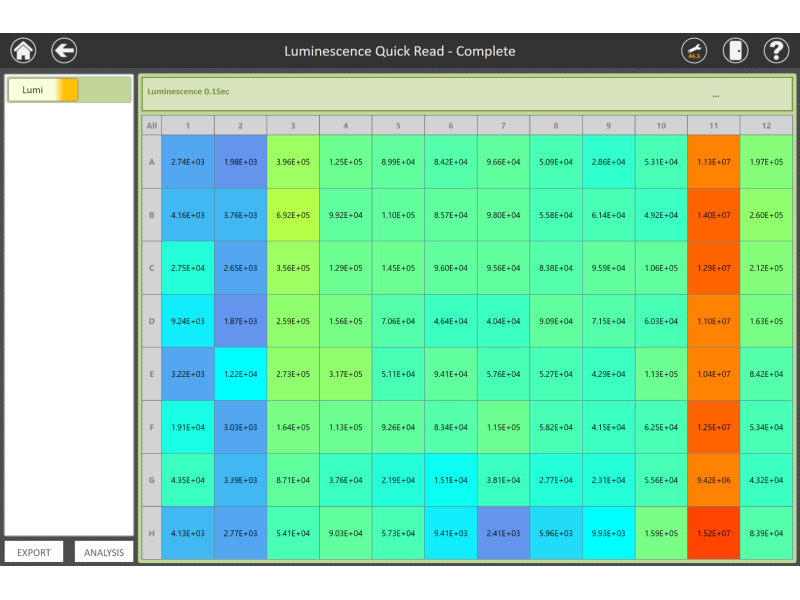Screen dimensions: 800x600
Task: Select row H header
Action: (x=152, y=533)
